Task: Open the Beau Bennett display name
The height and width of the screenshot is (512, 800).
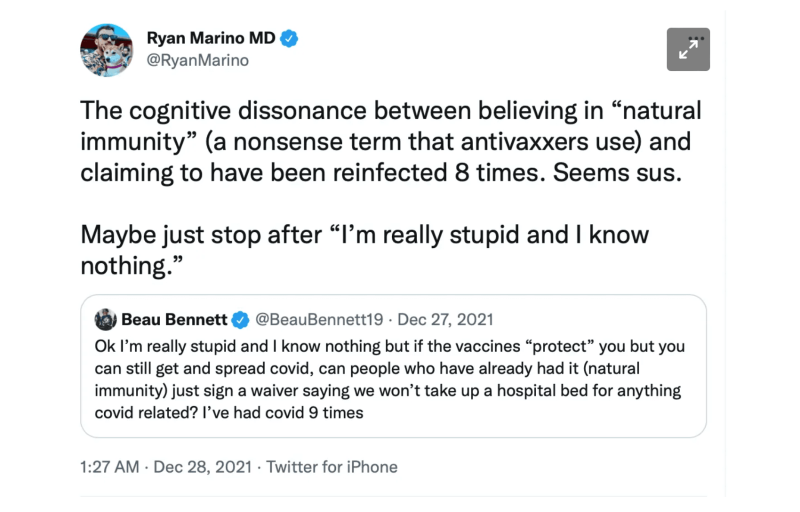Action: [x=174, y=319]
